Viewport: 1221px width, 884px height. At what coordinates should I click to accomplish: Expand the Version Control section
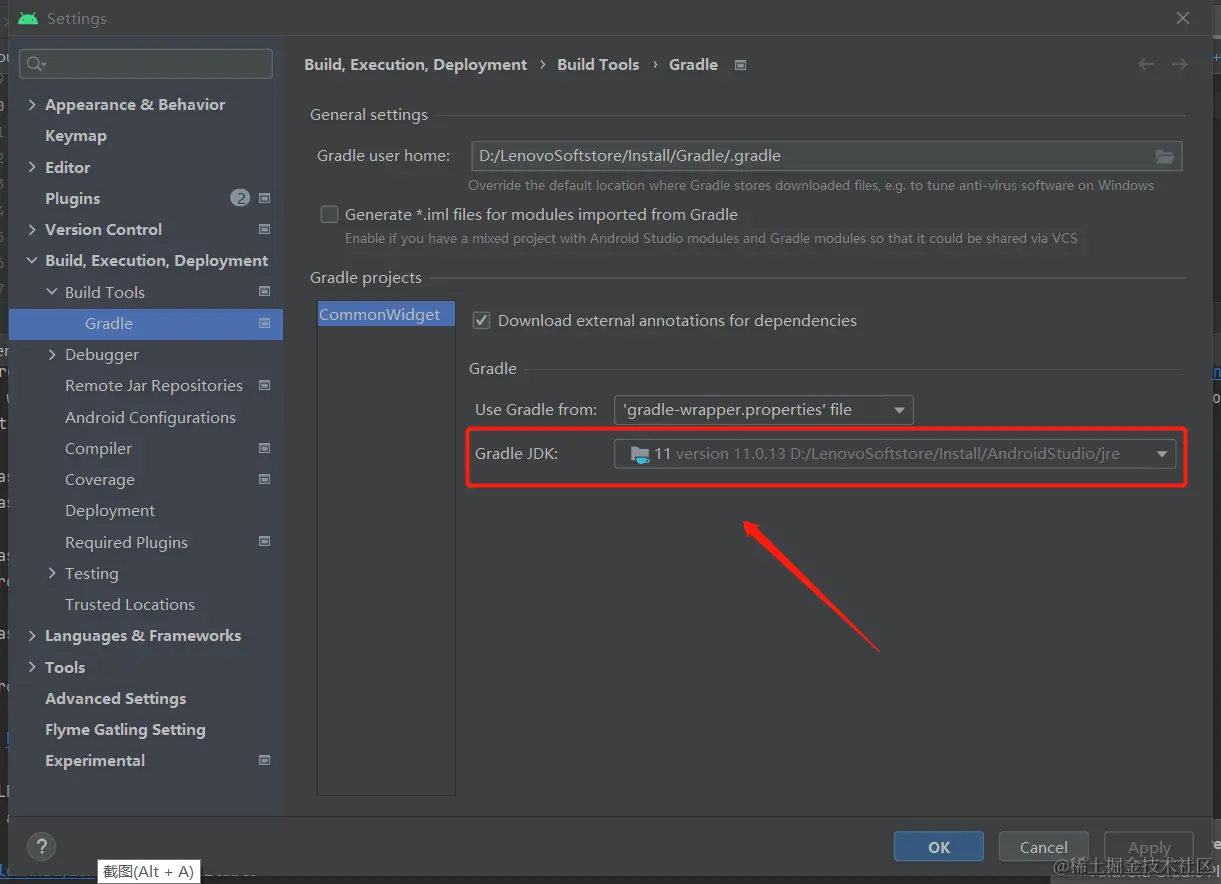pos(33,229)
